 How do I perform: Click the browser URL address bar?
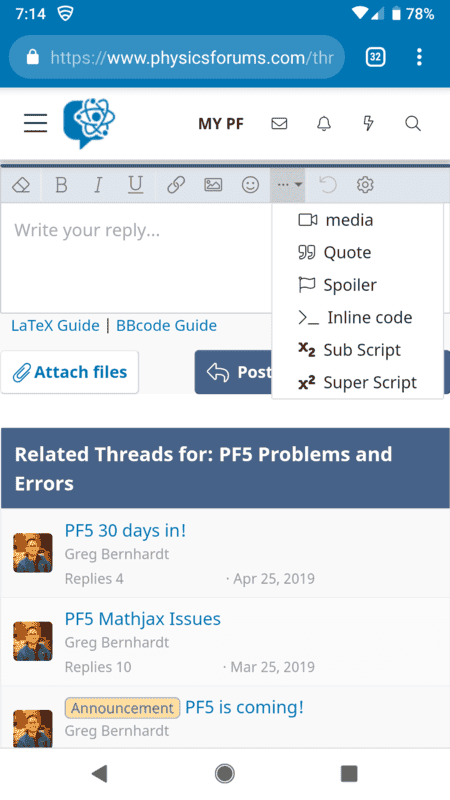(177, 57)
